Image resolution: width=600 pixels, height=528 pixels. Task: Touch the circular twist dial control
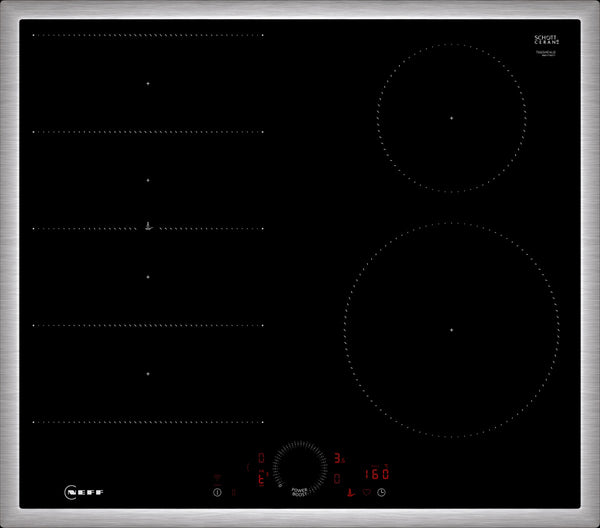[299, 464]
